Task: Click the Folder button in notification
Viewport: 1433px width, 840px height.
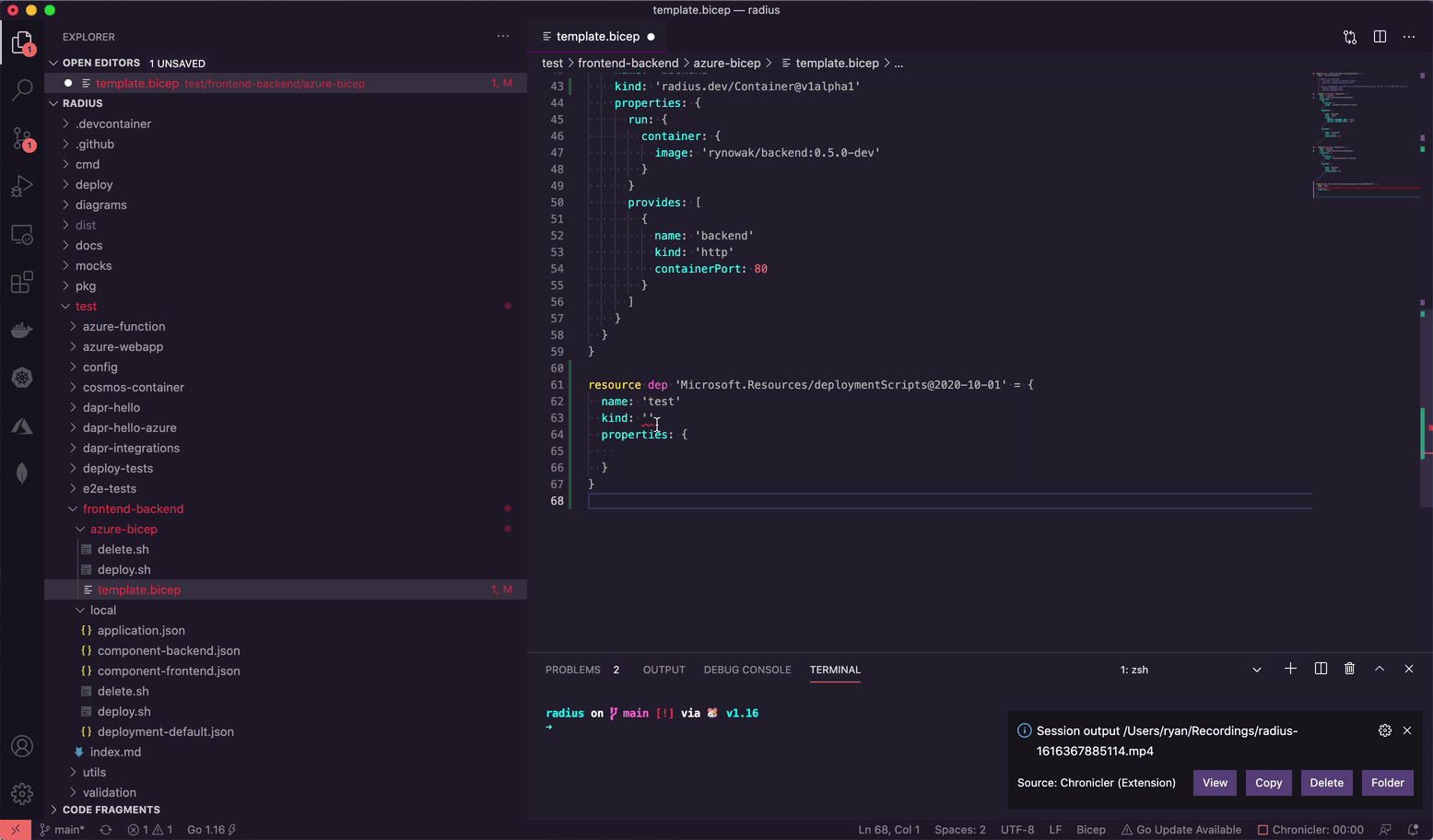Action: [1387, 783]
